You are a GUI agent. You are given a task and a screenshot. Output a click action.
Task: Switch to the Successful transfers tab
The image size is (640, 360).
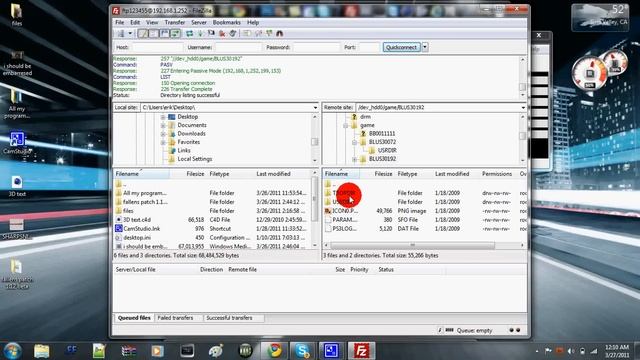[x=229, y=318]
